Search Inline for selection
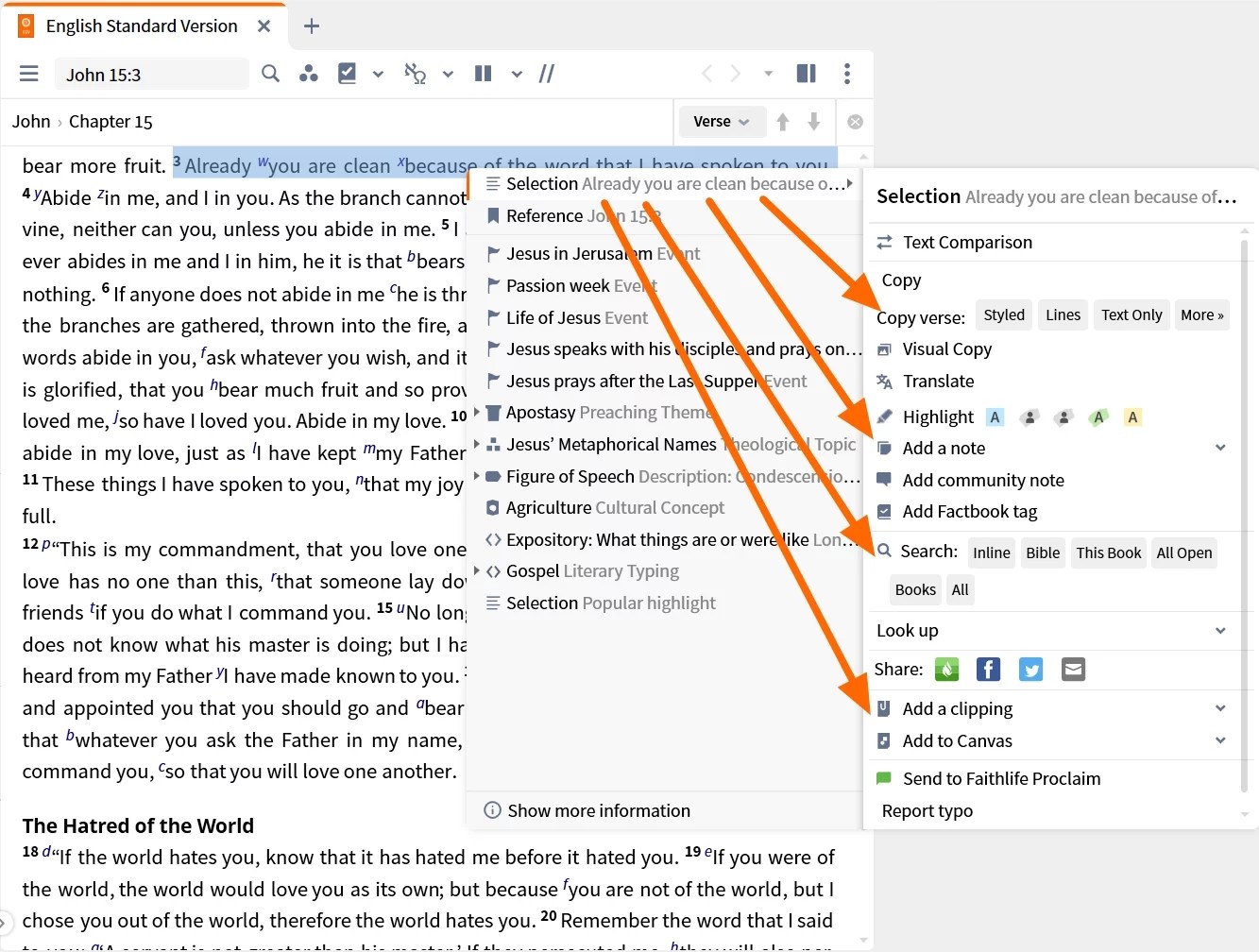This screenshot has width=1259, height=952. point(992,553)
